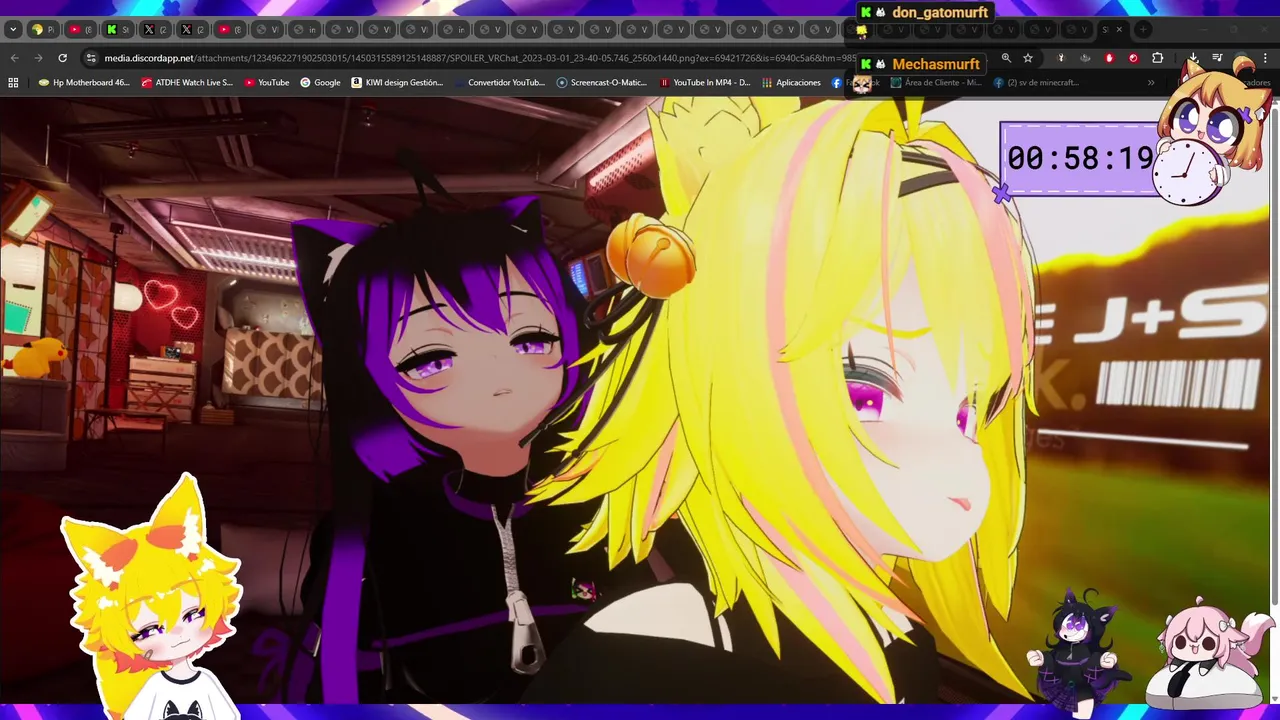Open the Hp Motherboard bookmark
The height and width of the screenshot is (720, 1280).
click(x=84, y=83)
